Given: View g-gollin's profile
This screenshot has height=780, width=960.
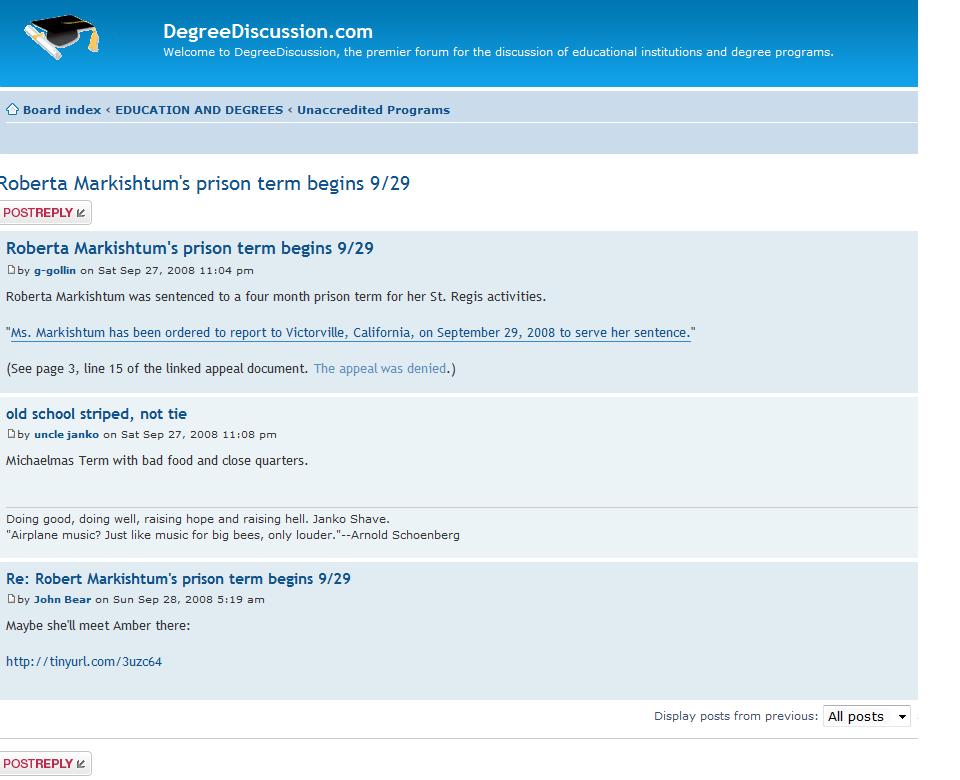Looking at the screenshot, I should tap(54, 271).
